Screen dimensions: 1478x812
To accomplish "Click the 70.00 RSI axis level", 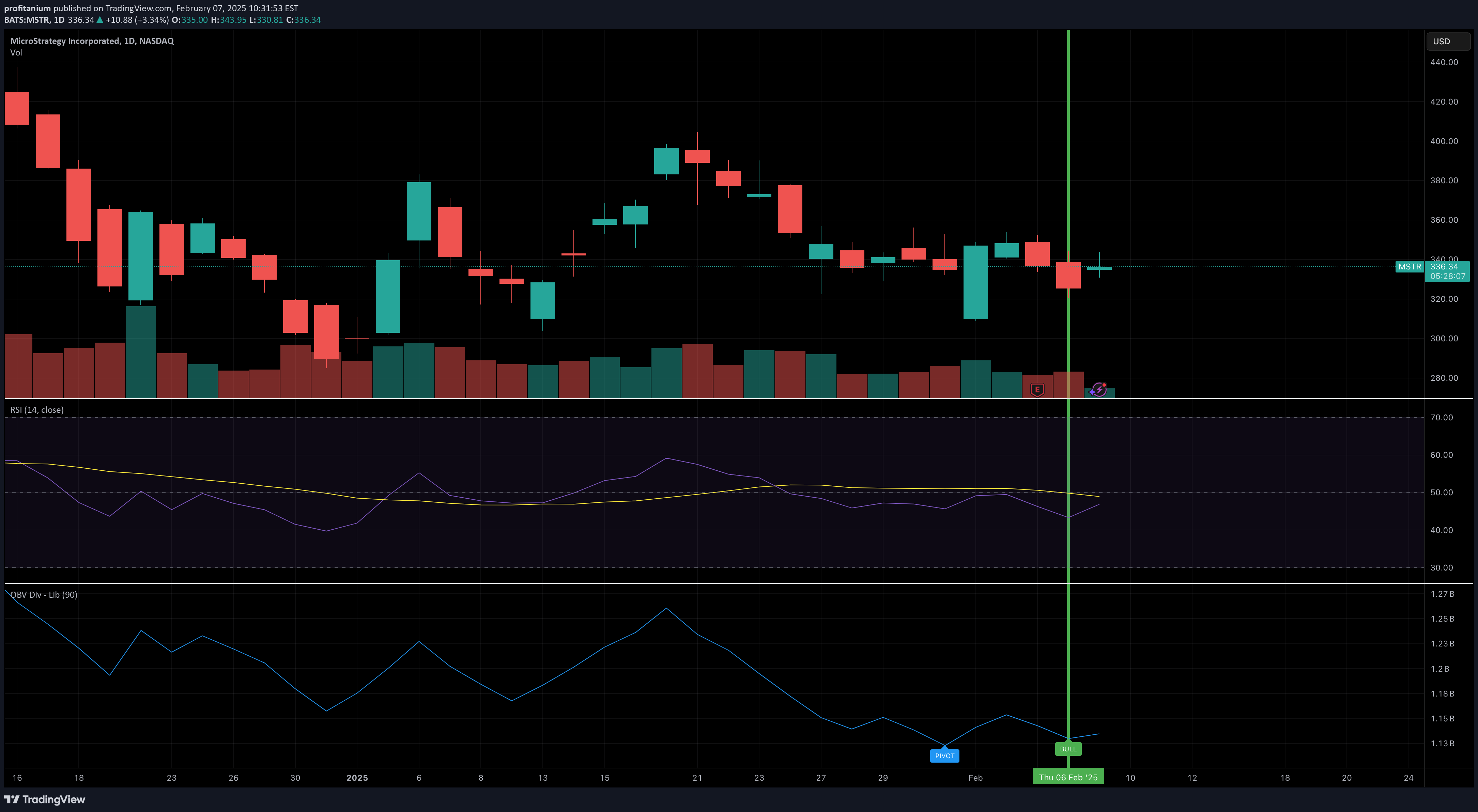I will point(1441,418).
